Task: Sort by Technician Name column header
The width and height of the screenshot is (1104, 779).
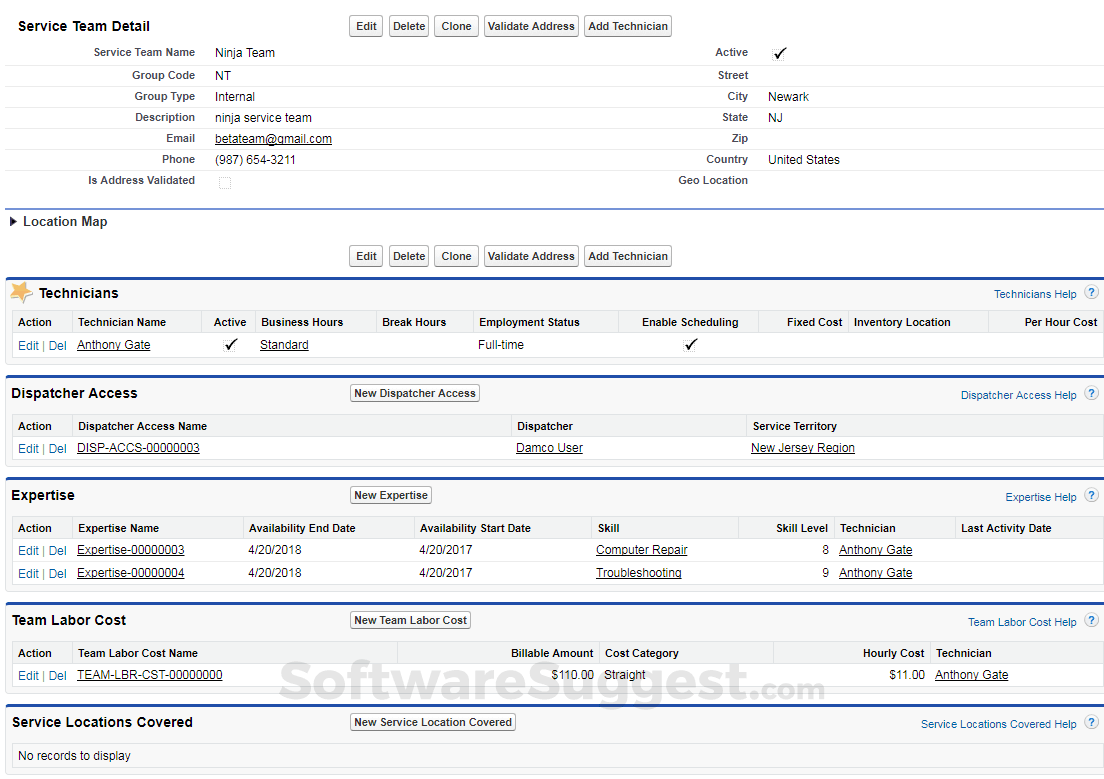Action: coord(122,322)
